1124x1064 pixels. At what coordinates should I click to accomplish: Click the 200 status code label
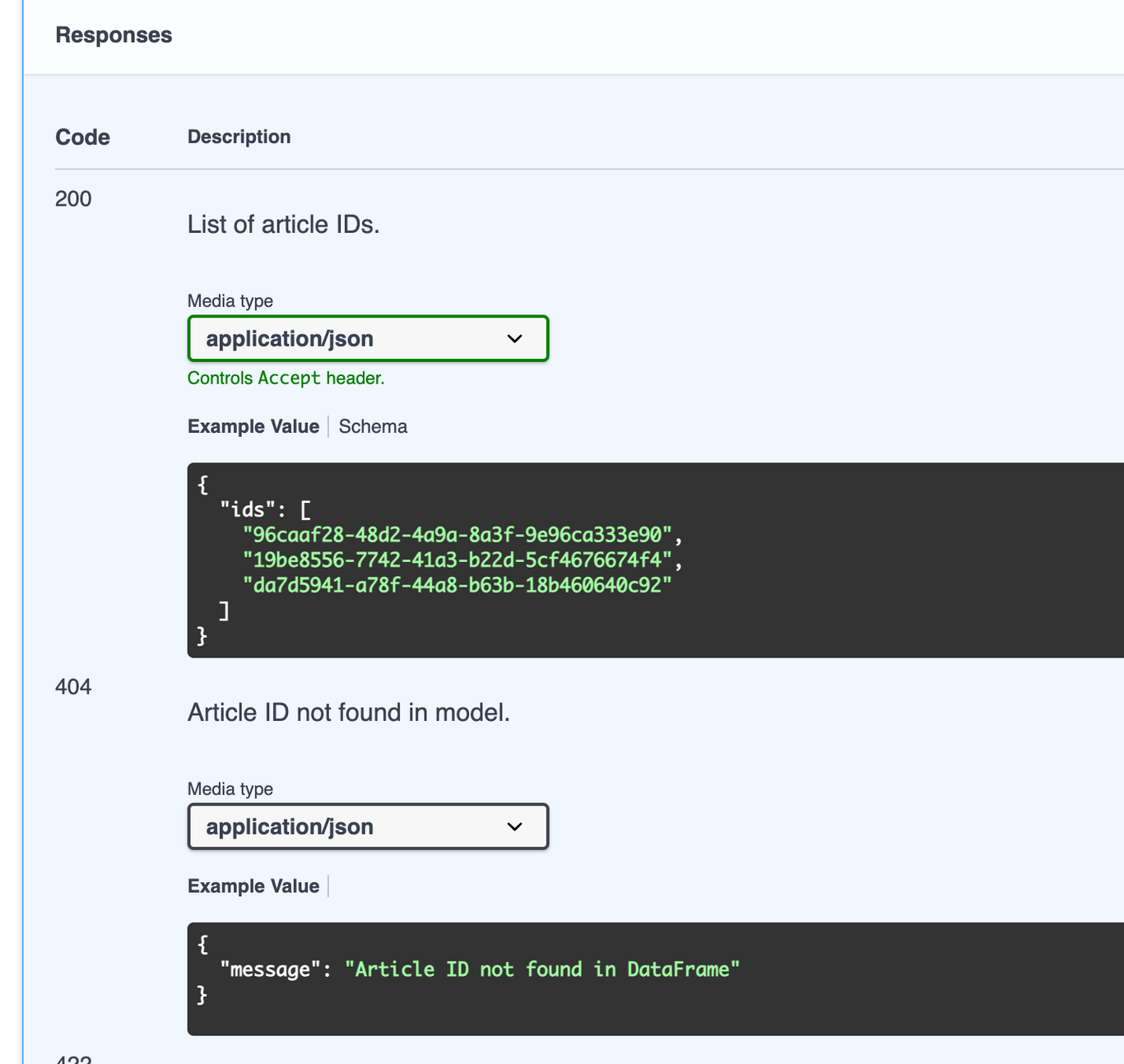73,198
